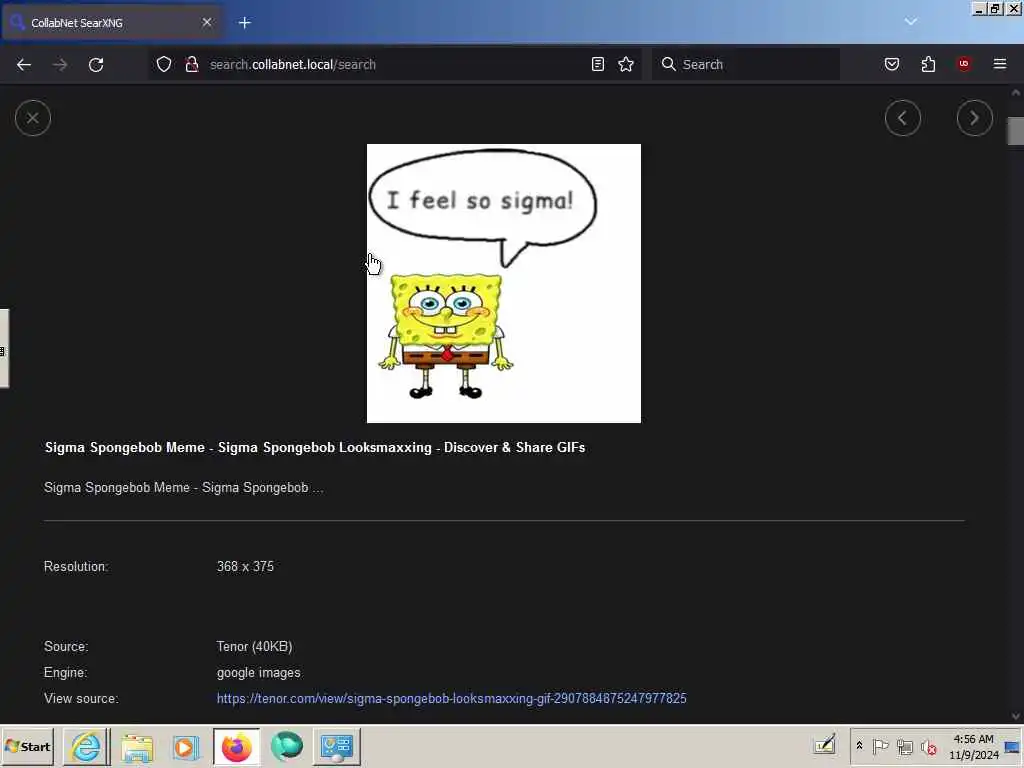Go to previous image result

tap(903, 118)
